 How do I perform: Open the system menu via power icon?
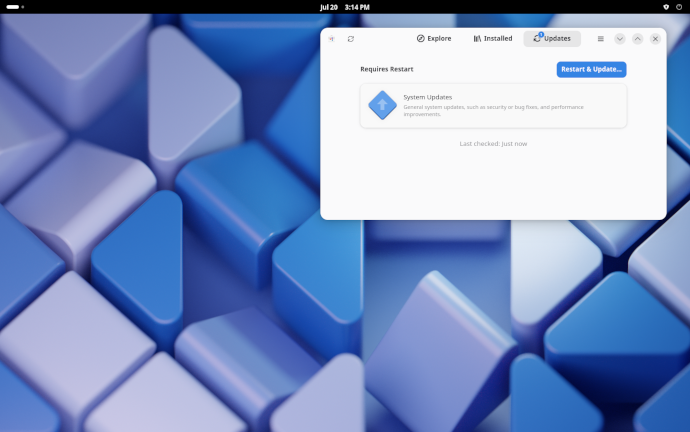click(x=678, y=6)
